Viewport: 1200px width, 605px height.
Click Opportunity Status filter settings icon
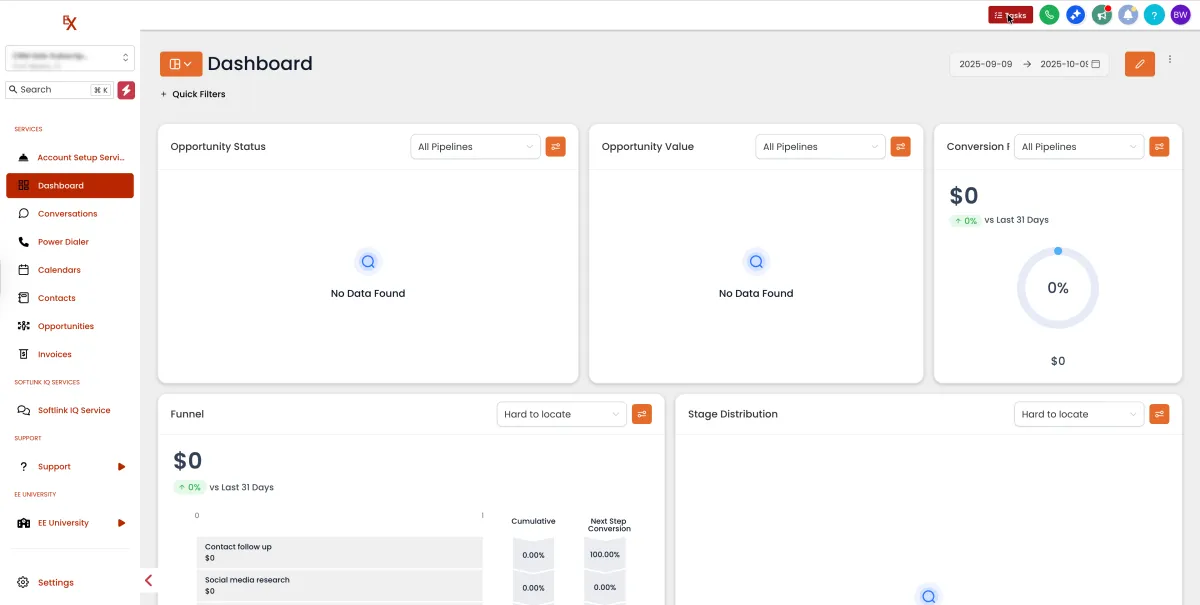click(x=556, y=147)
